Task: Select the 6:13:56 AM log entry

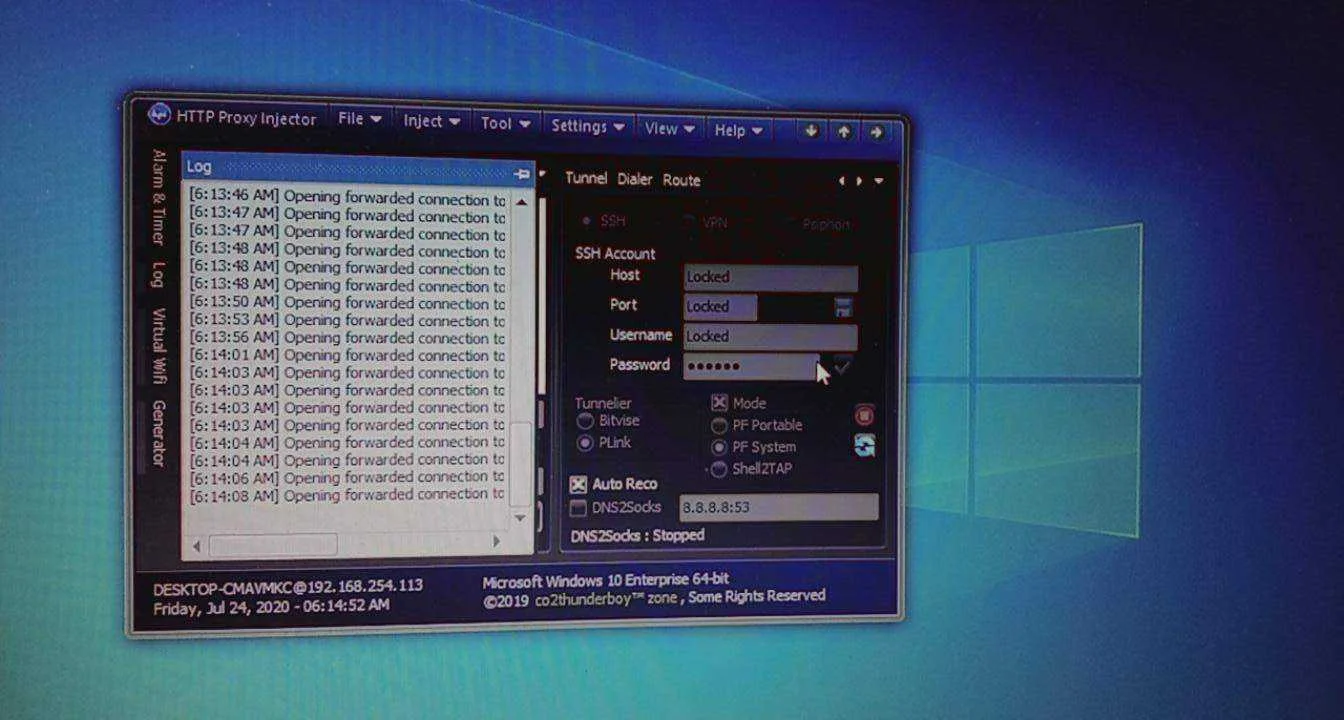Action: [x=347, y=337]
